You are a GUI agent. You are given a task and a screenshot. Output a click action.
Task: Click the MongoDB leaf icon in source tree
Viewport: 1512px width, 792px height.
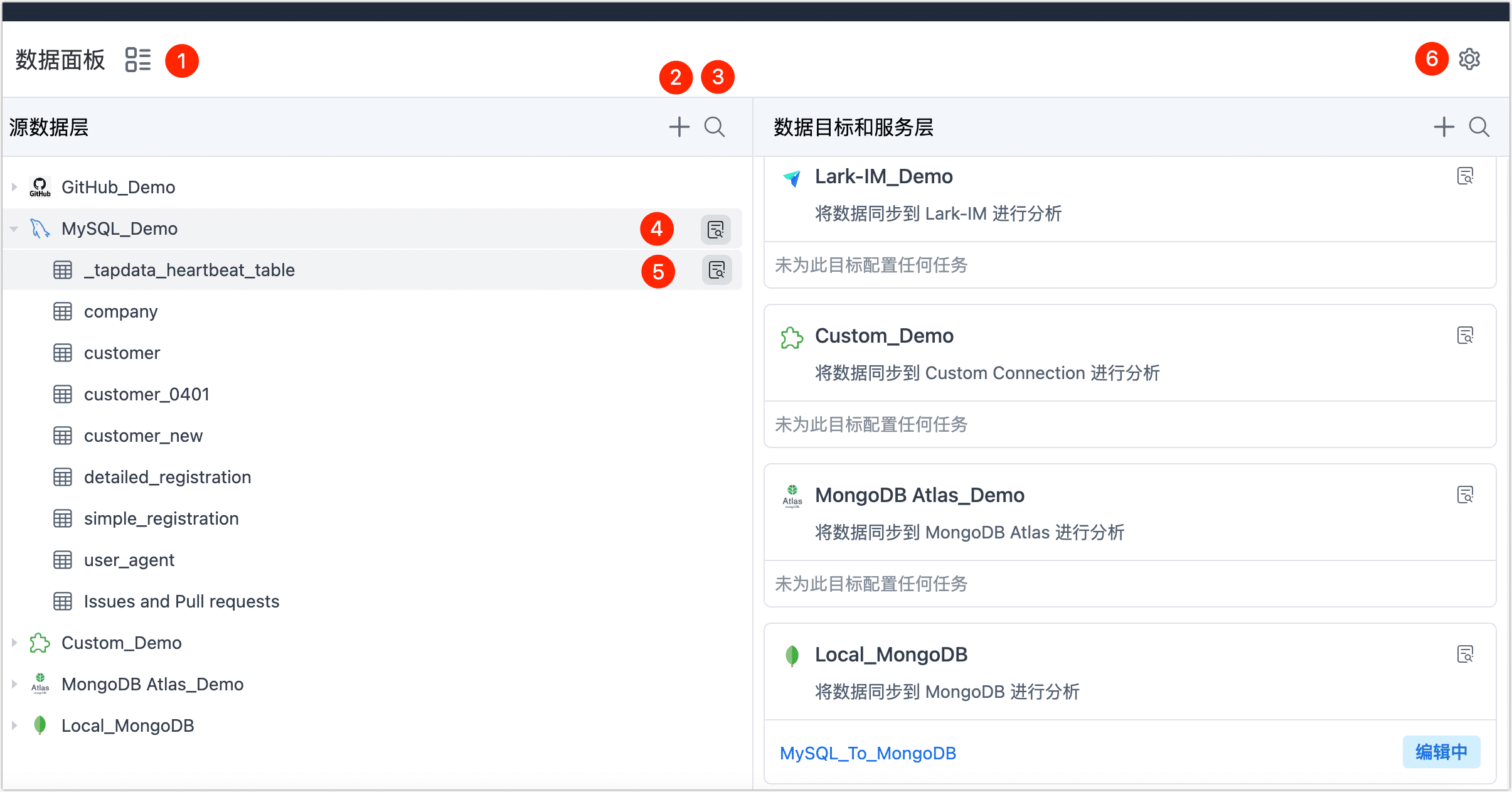[x=40, y=725]
